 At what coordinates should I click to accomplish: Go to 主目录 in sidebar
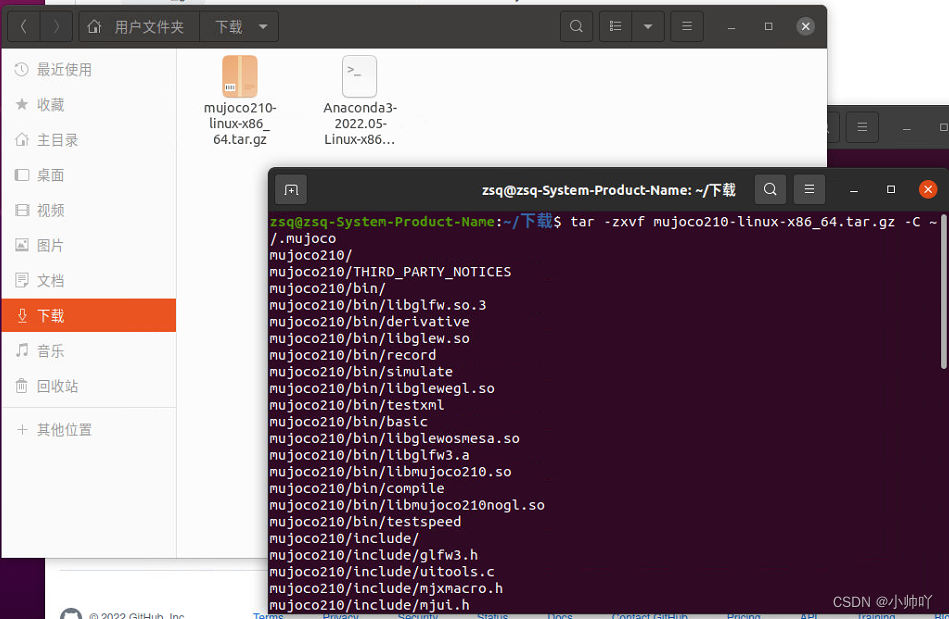pos(89,140)
